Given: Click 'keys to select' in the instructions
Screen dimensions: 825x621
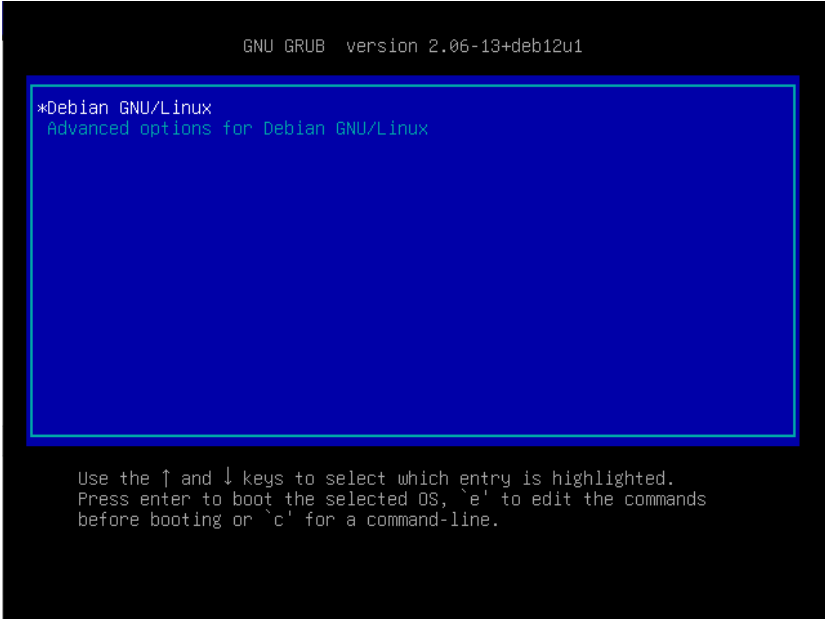Looking at the screenshot, I should pyautogui.click(x=315, y=479).
